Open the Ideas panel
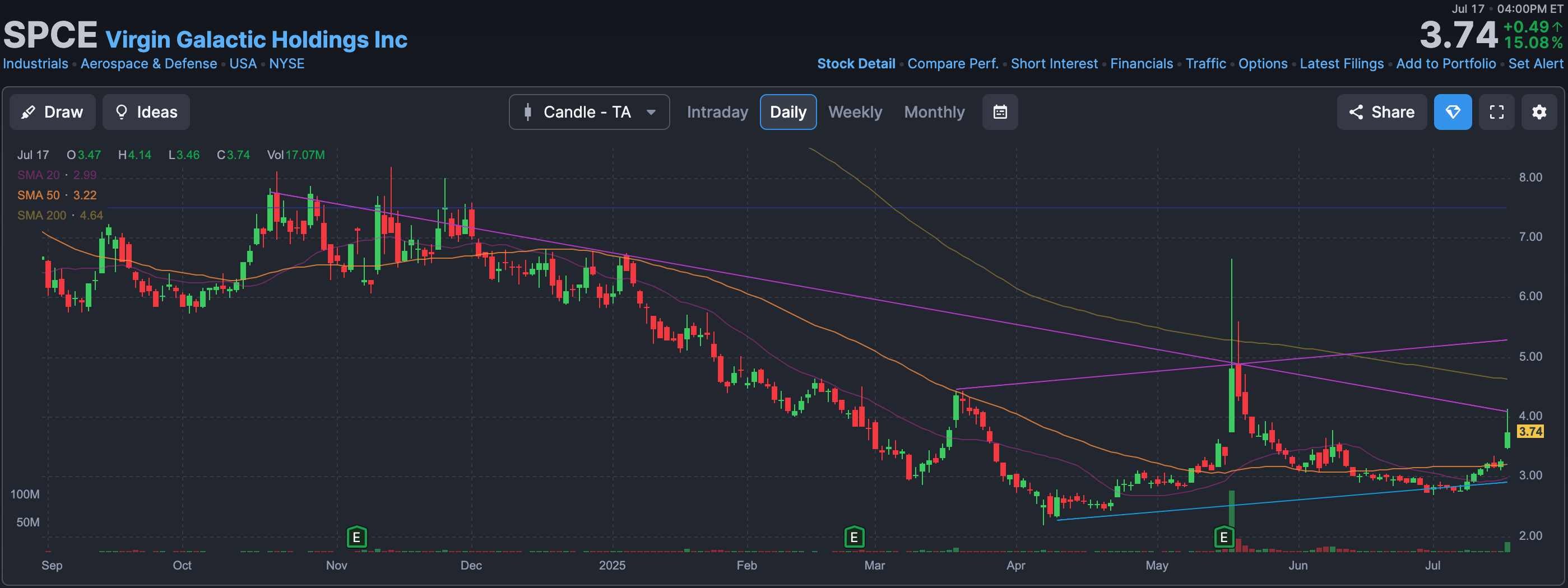 click(x=146, y=112)
